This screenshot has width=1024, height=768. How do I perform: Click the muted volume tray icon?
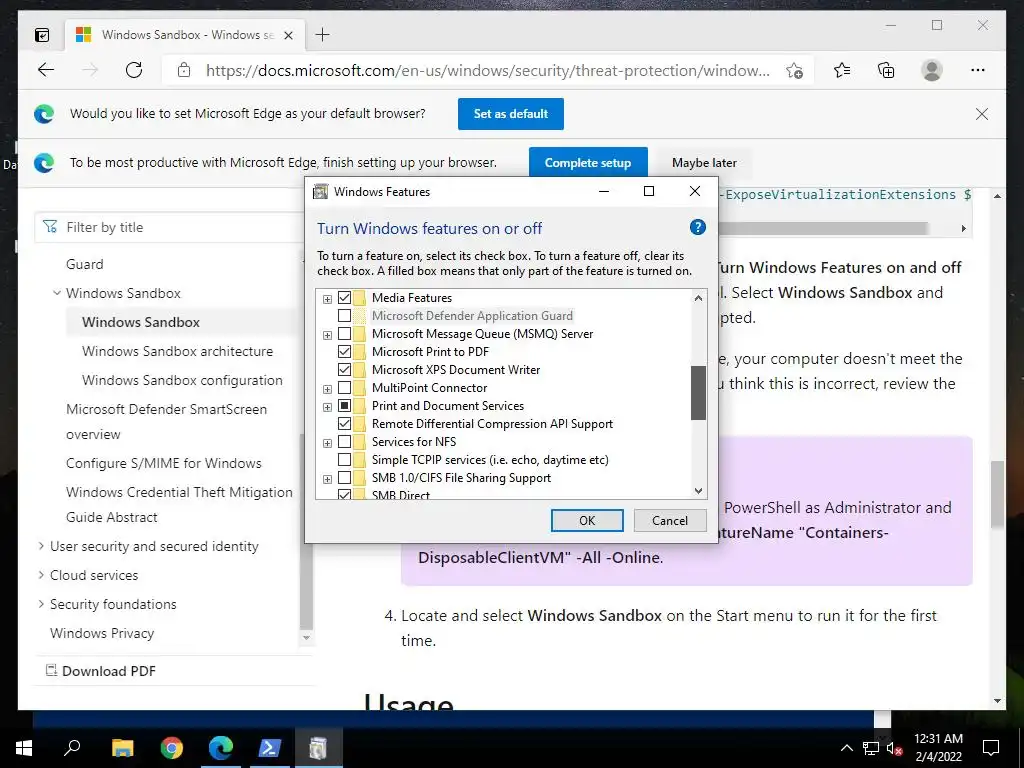(895, 748)
